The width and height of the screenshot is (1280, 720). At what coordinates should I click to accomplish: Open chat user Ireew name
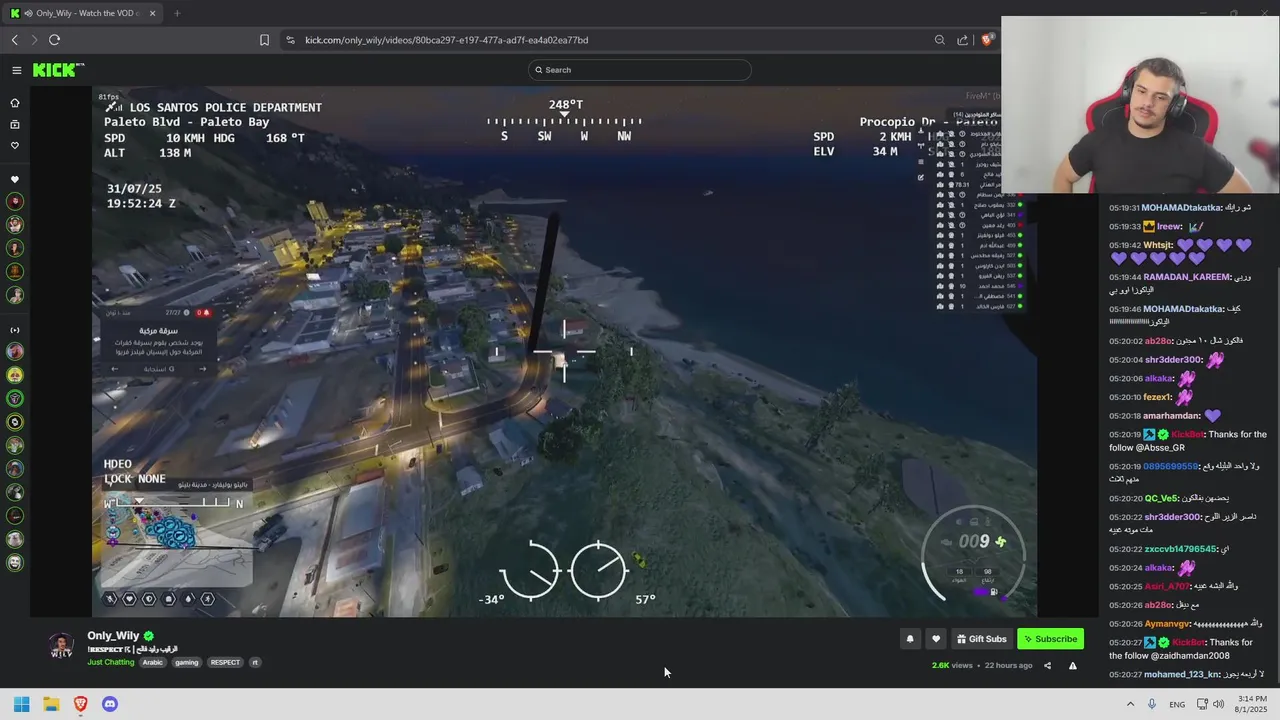1169,226
